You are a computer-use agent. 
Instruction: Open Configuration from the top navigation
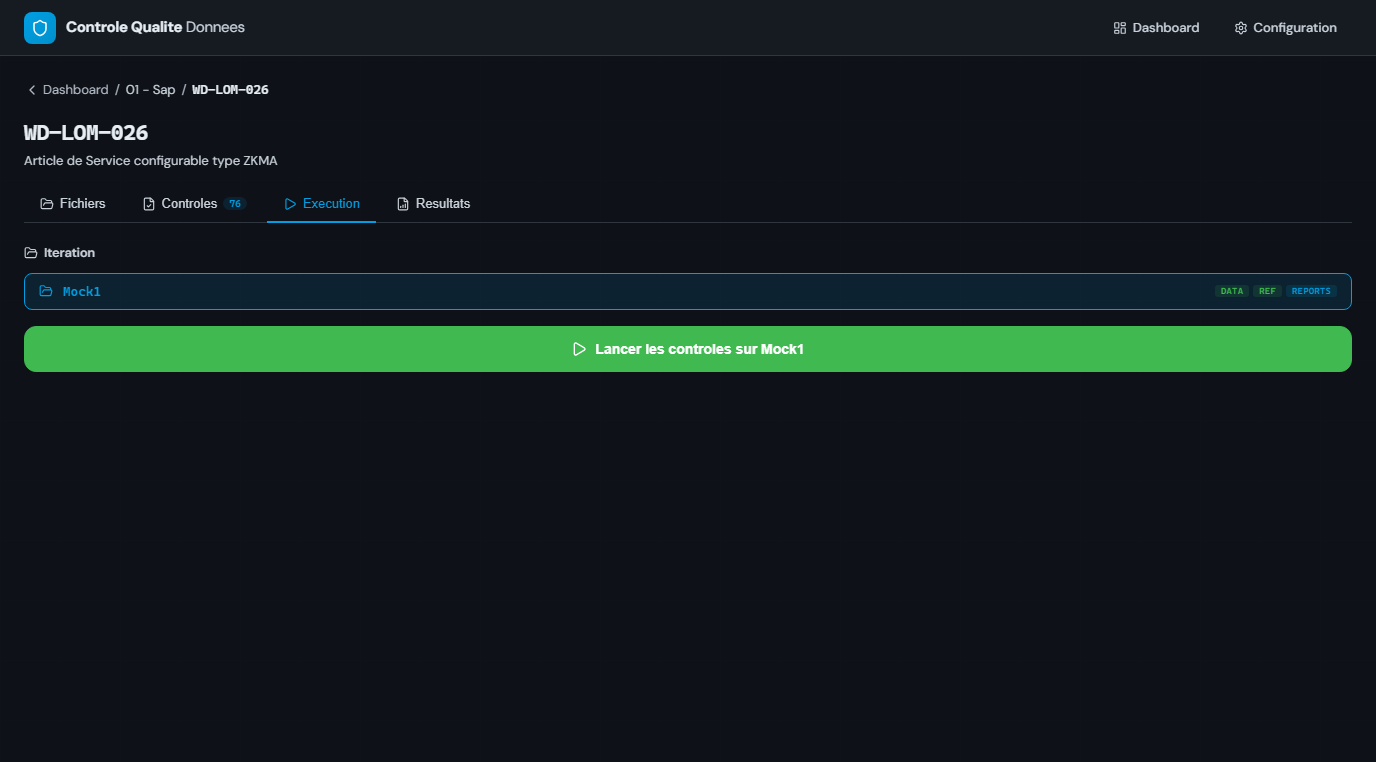(x=1285, y=28)
